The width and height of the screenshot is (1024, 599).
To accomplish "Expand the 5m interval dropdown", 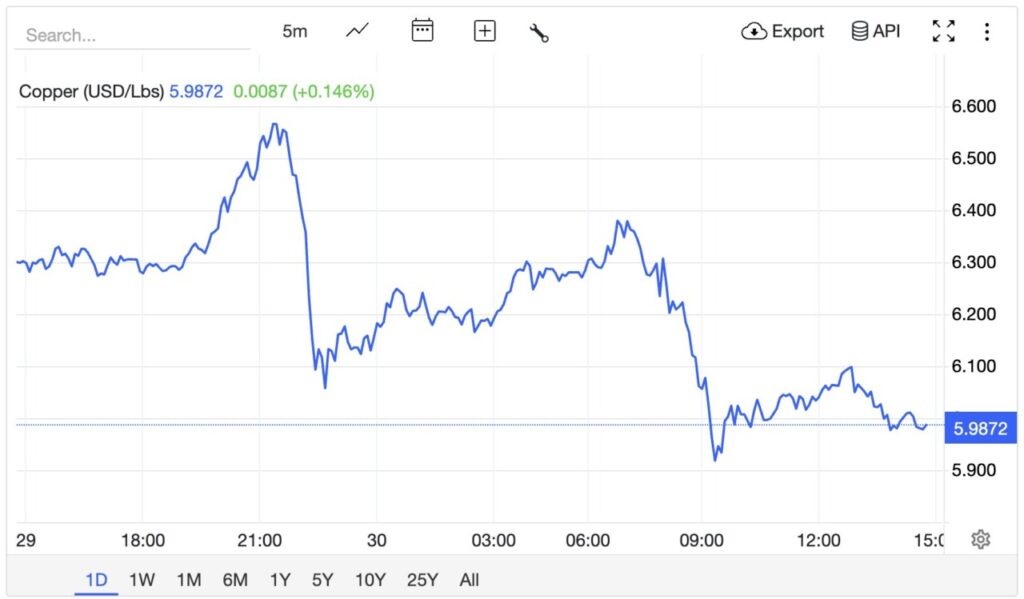I will [295, 31].
